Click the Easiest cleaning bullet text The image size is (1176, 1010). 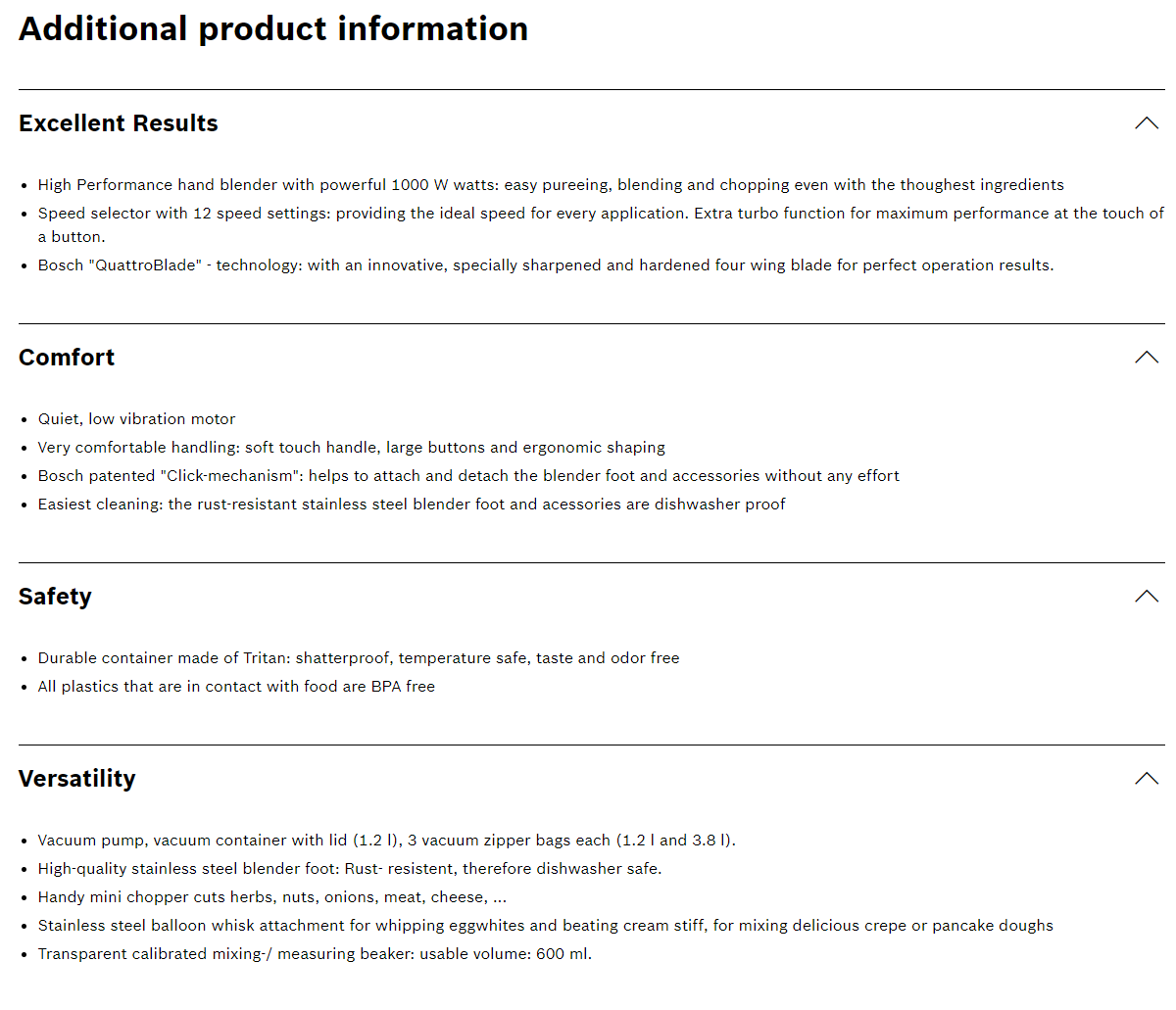coord(412,505)
